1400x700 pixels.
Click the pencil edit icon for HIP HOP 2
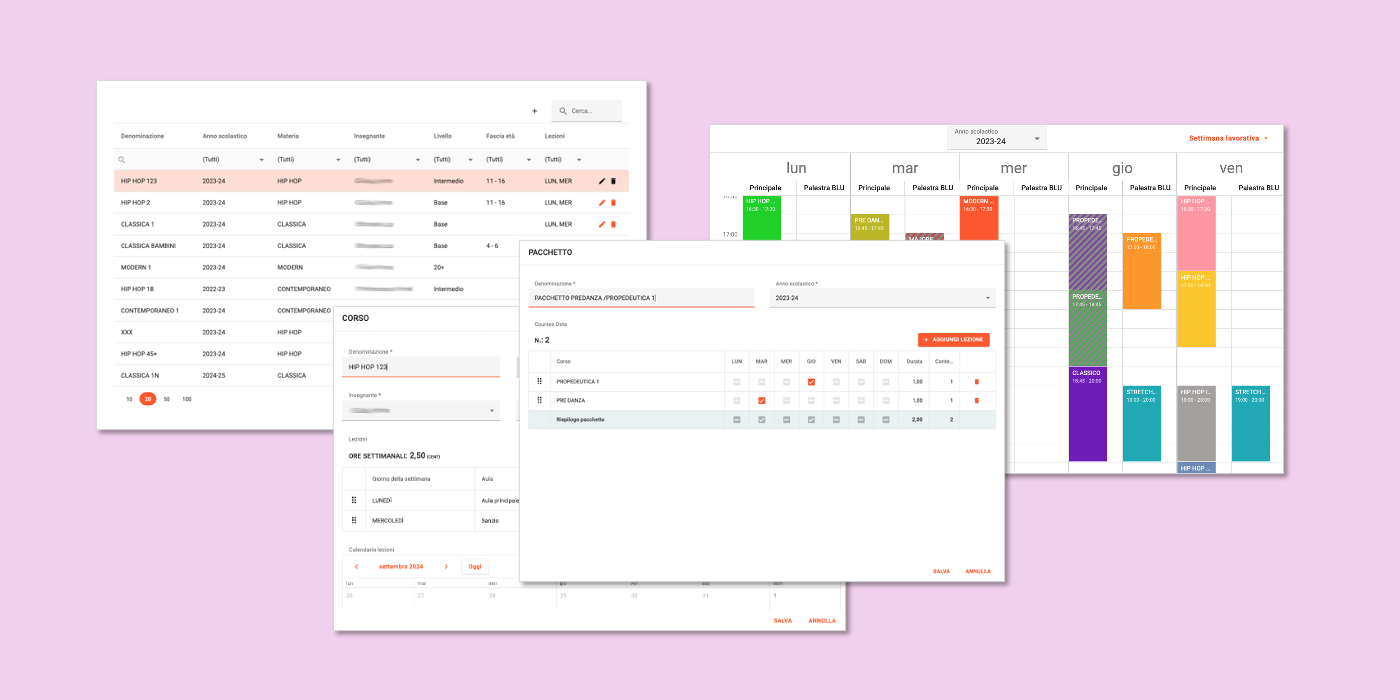602,203
